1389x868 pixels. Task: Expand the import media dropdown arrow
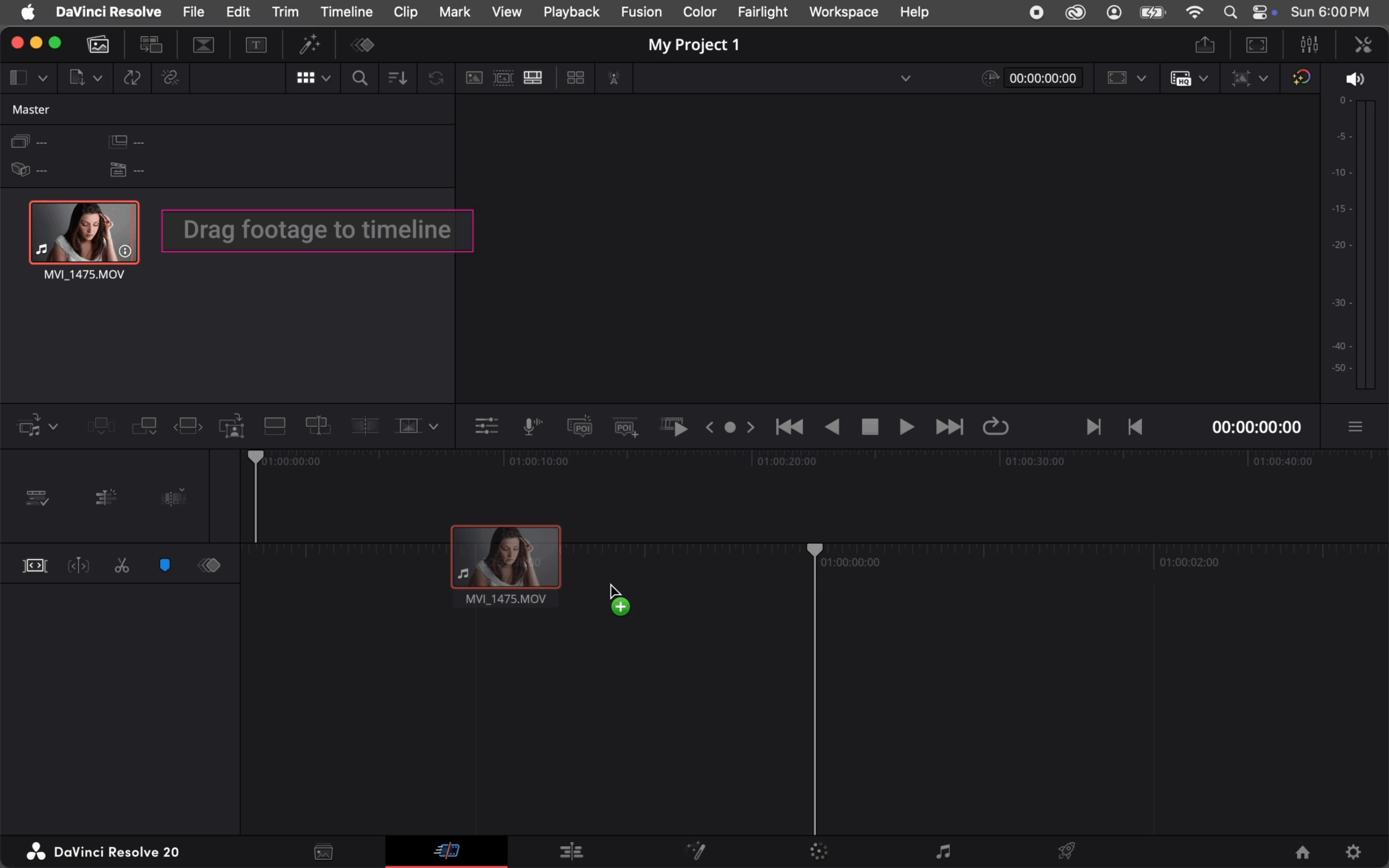click(98, 78)
